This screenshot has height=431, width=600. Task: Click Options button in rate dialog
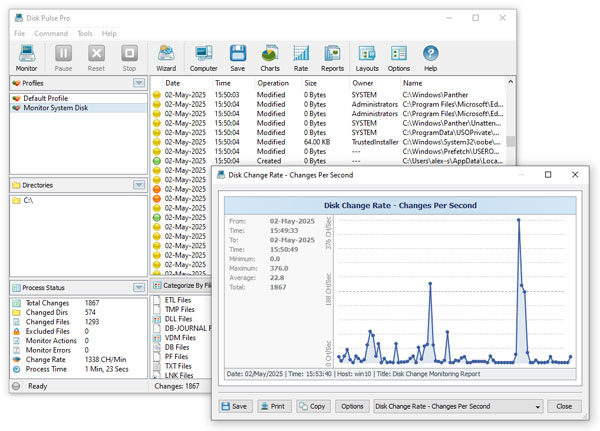352,407
